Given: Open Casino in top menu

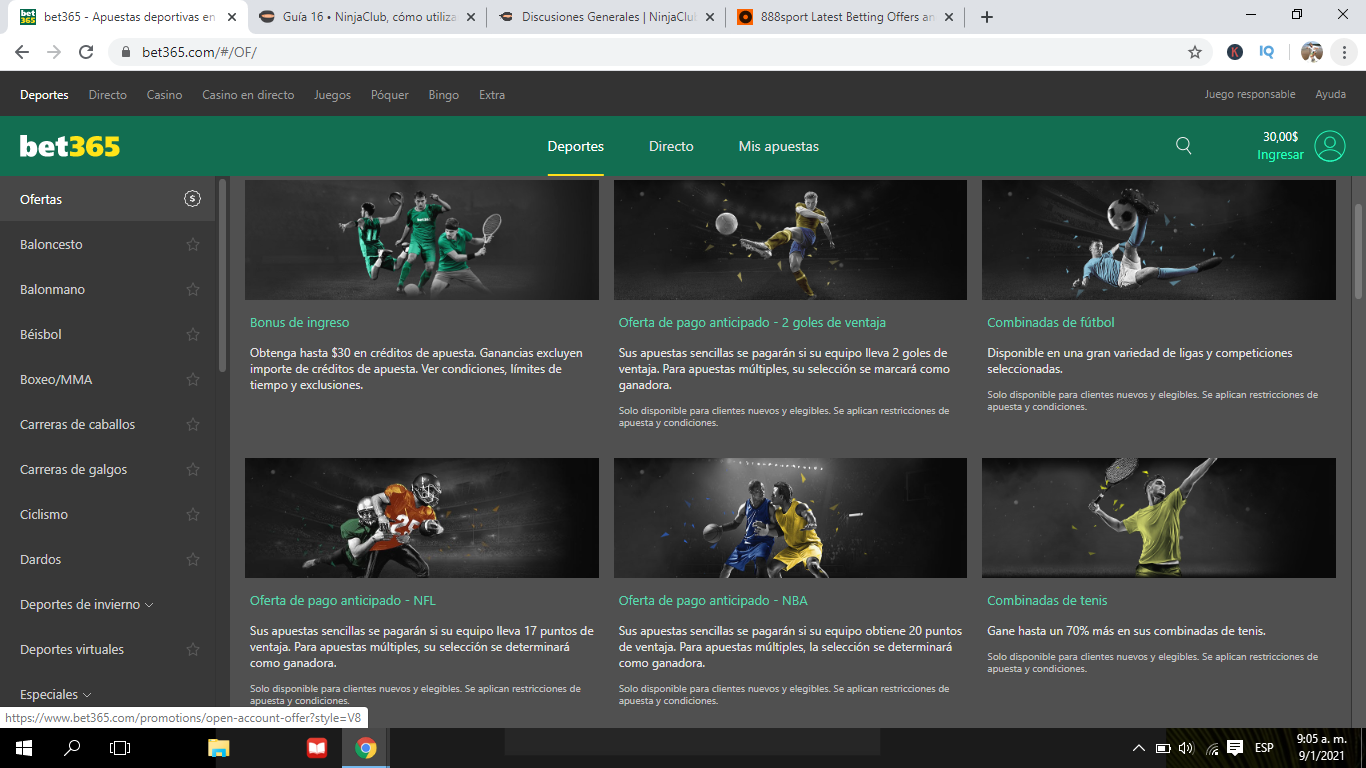Looking at the screenshot, I should point(164,95).
